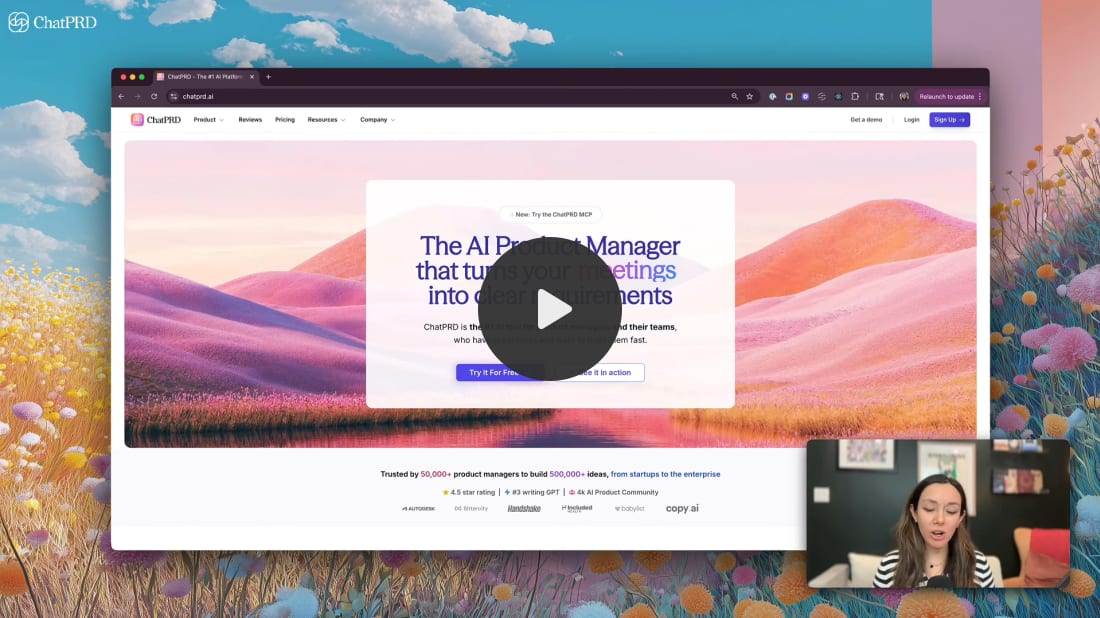The height and width of the screenshot is (618, 1100).
Task: Click the copy.ai logo
Action: click(x=682, y=509)
